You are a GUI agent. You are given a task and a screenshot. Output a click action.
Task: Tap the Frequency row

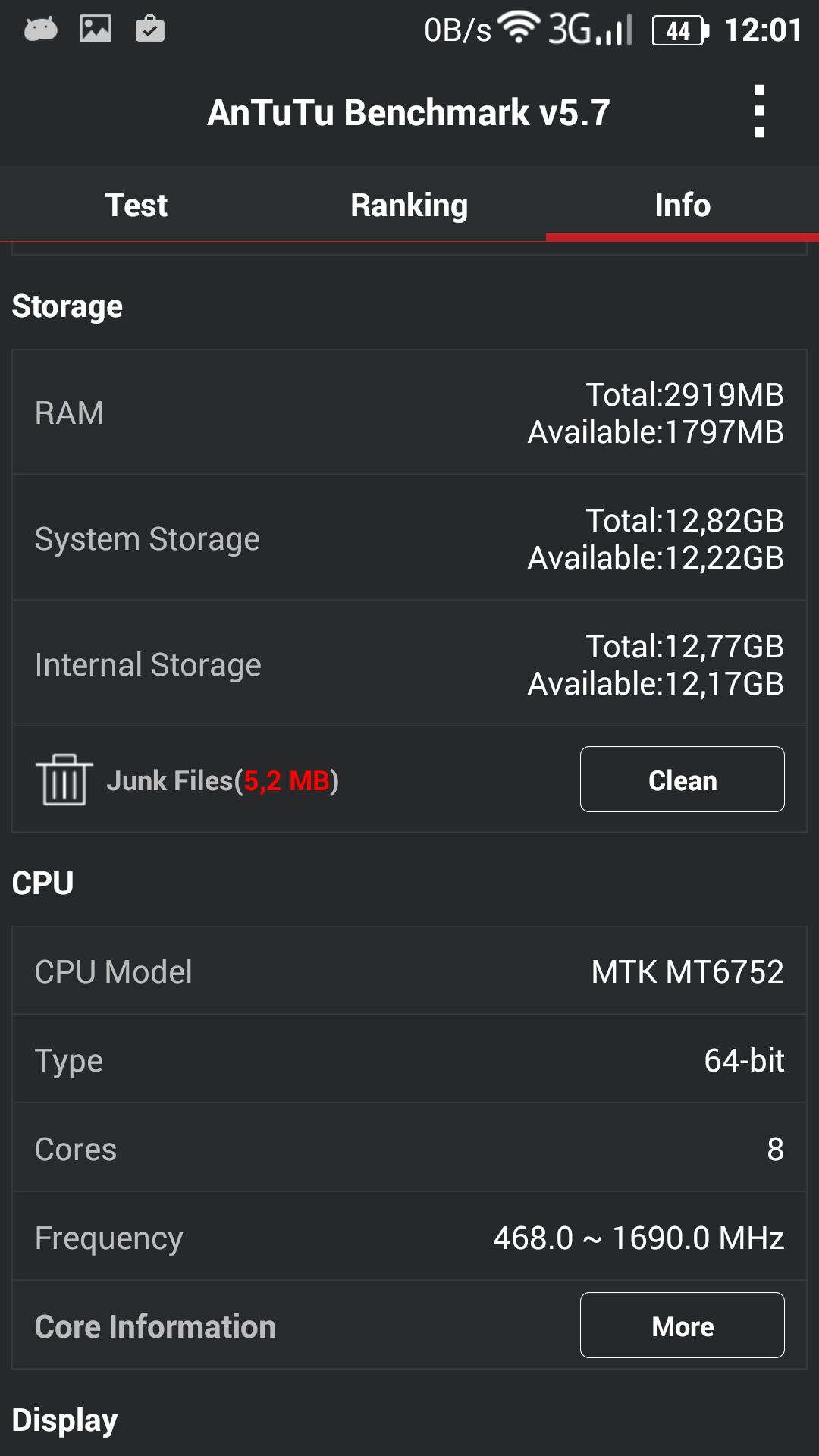click(409, 1238)
